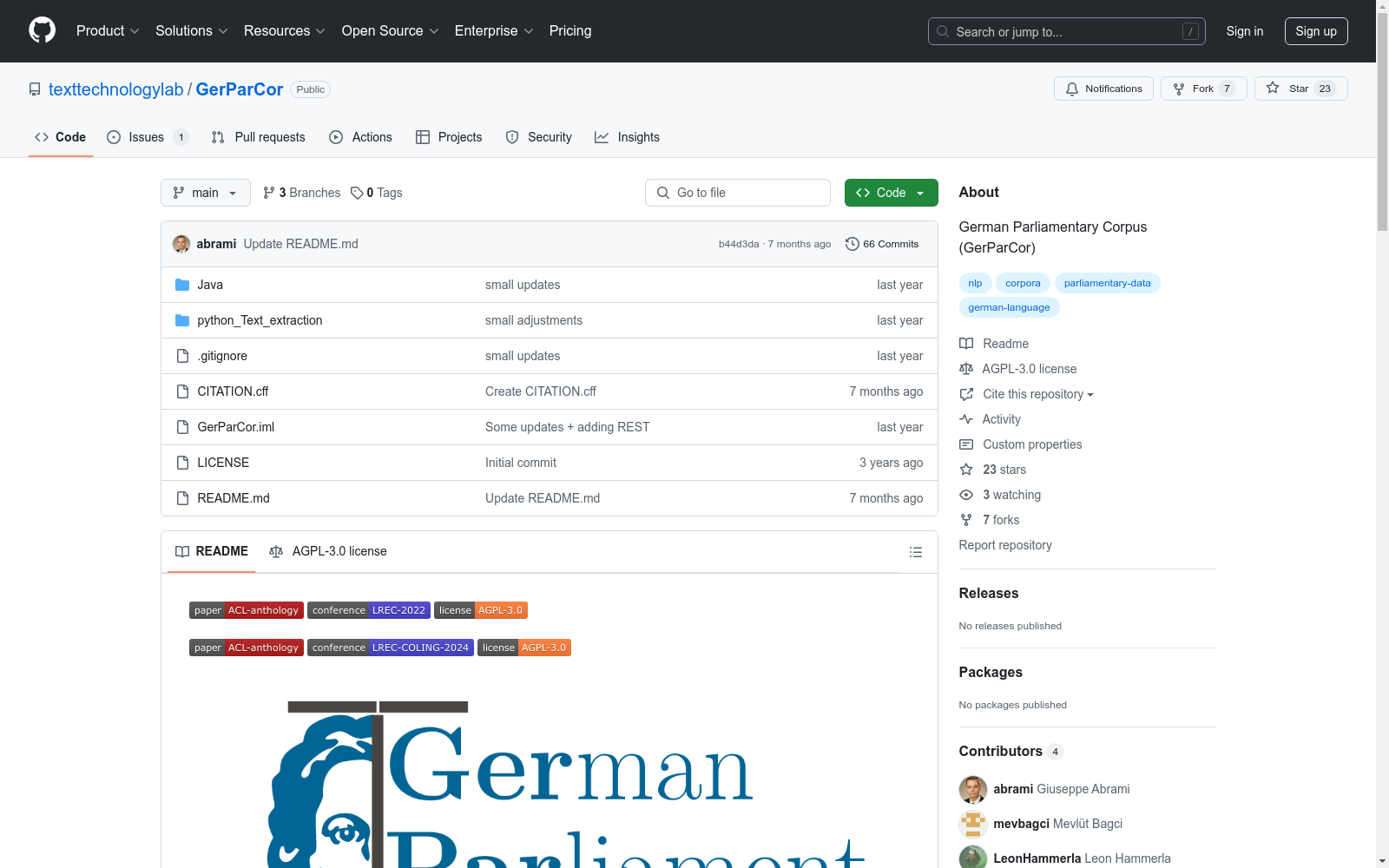The image size is (1389, 868).
Task: Click the corpora topic tag
Action: (1023, 283)
